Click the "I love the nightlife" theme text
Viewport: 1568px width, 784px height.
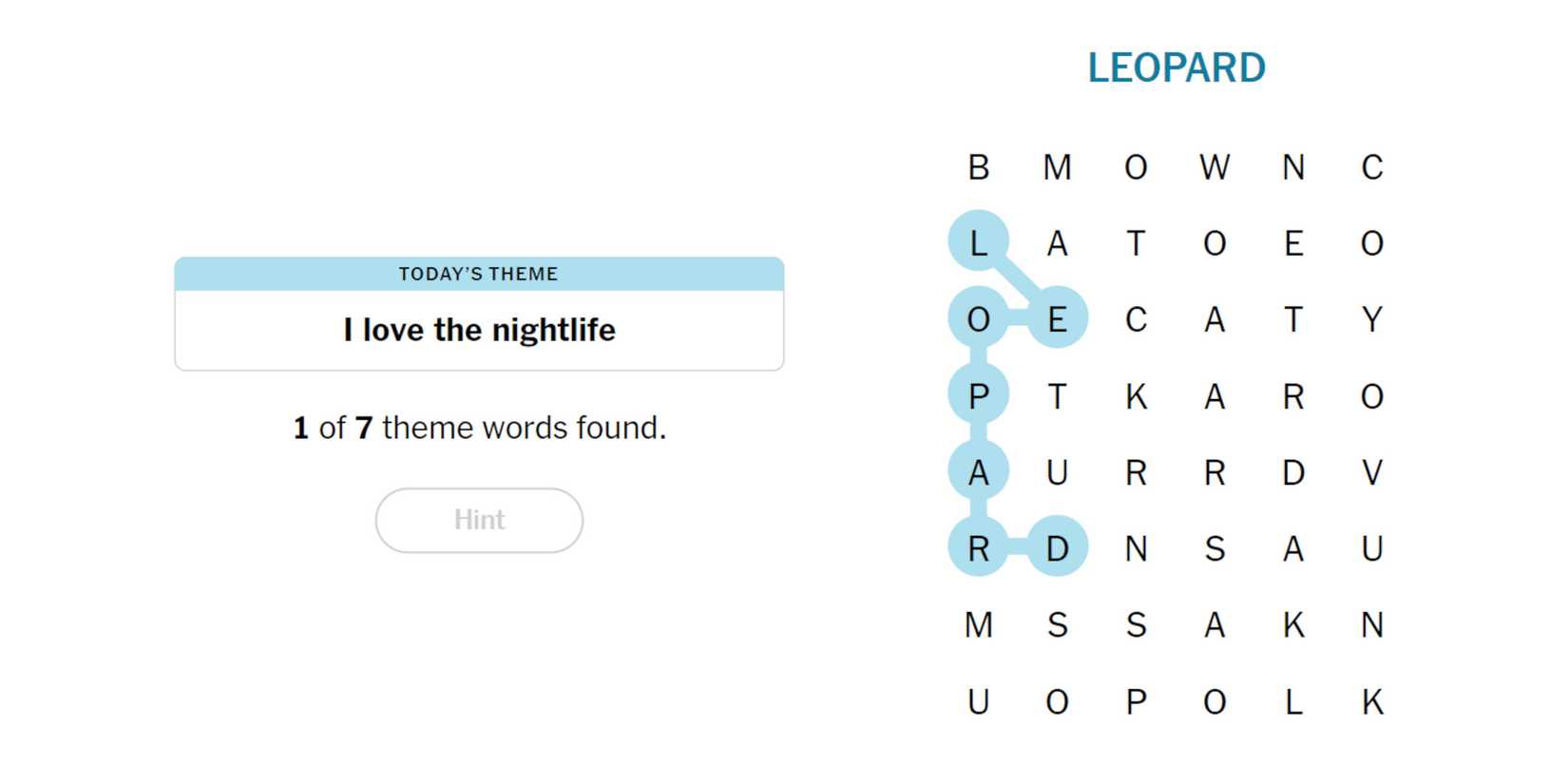tap(479, 330)
